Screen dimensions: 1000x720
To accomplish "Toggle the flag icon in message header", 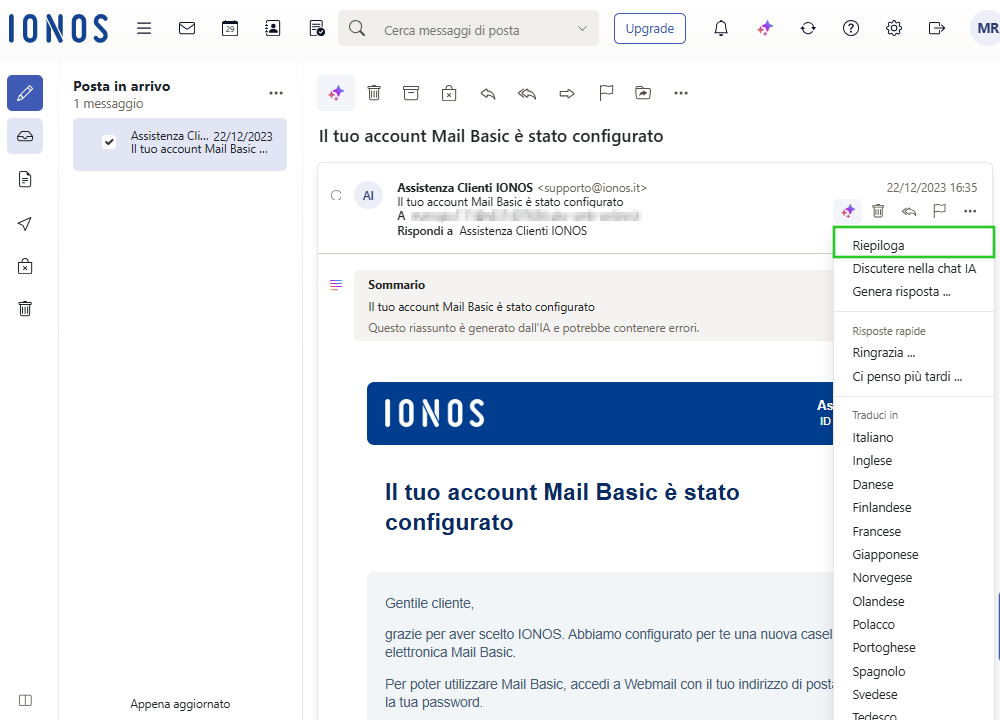I will click(939, 211).
